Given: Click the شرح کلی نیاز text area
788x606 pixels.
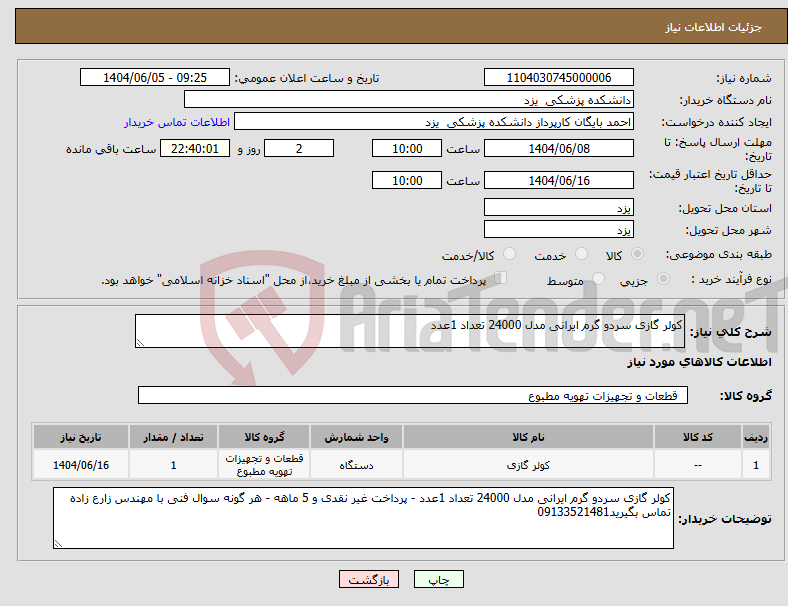Looking at the screenshot, I should tap(410, 331).
